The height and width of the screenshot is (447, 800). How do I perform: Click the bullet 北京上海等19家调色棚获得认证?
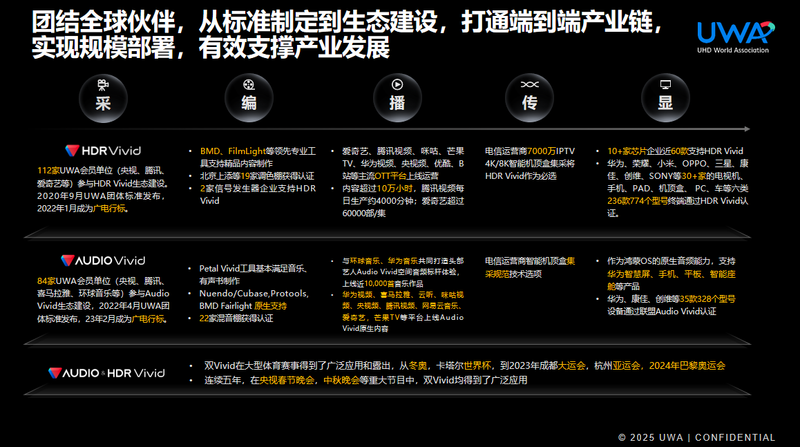(257, 176)
